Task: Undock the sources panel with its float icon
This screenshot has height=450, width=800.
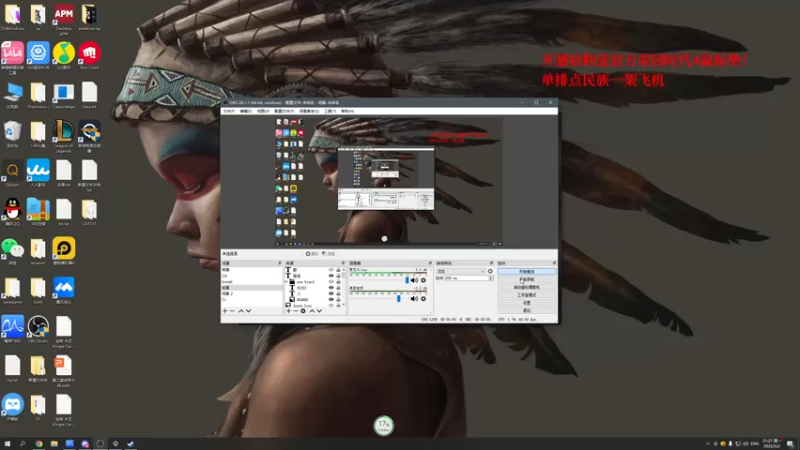Action: click(x=343, y=263)
